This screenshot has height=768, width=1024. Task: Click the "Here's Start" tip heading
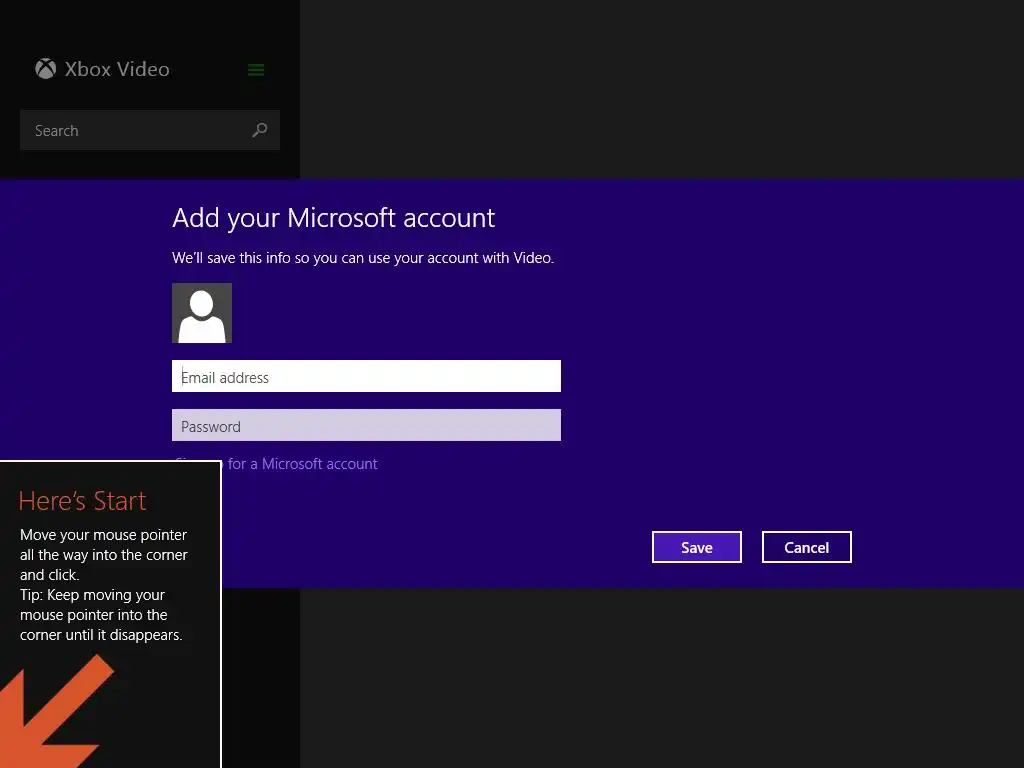point(82,501)
